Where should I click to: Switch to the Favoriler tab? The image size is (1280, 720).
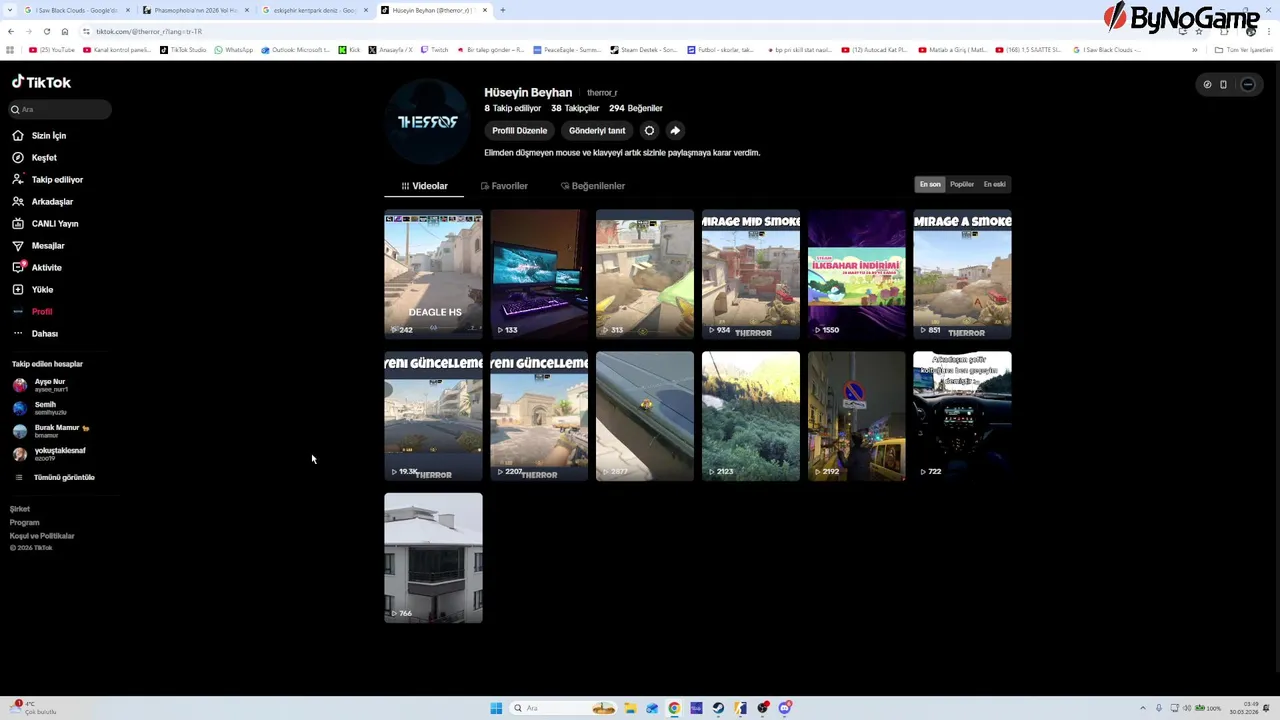[x=504, y=186]
